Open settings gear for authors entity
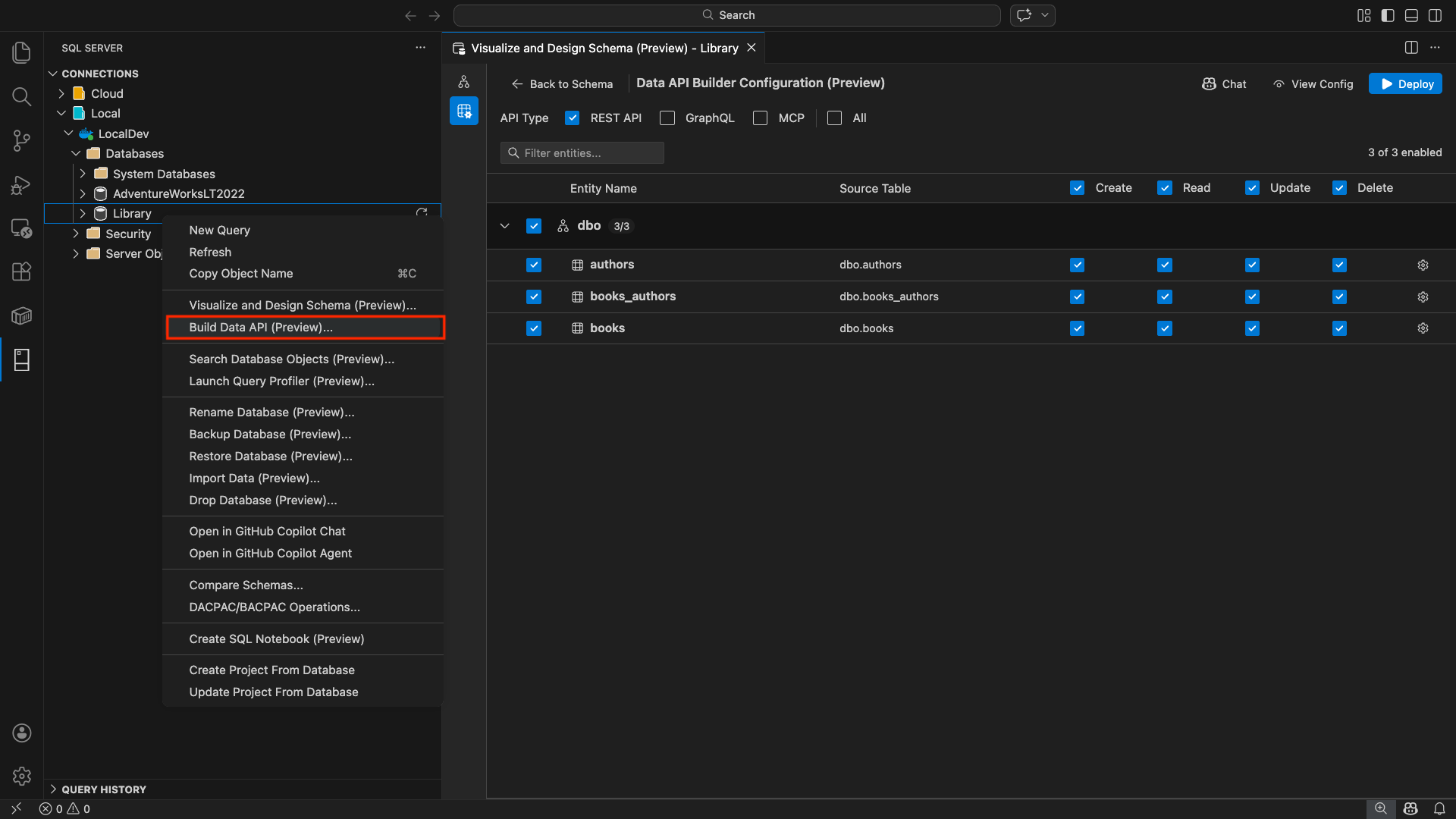This screenshot has height=819, width=1456. pyautogui.click(x=1423, y=265)
